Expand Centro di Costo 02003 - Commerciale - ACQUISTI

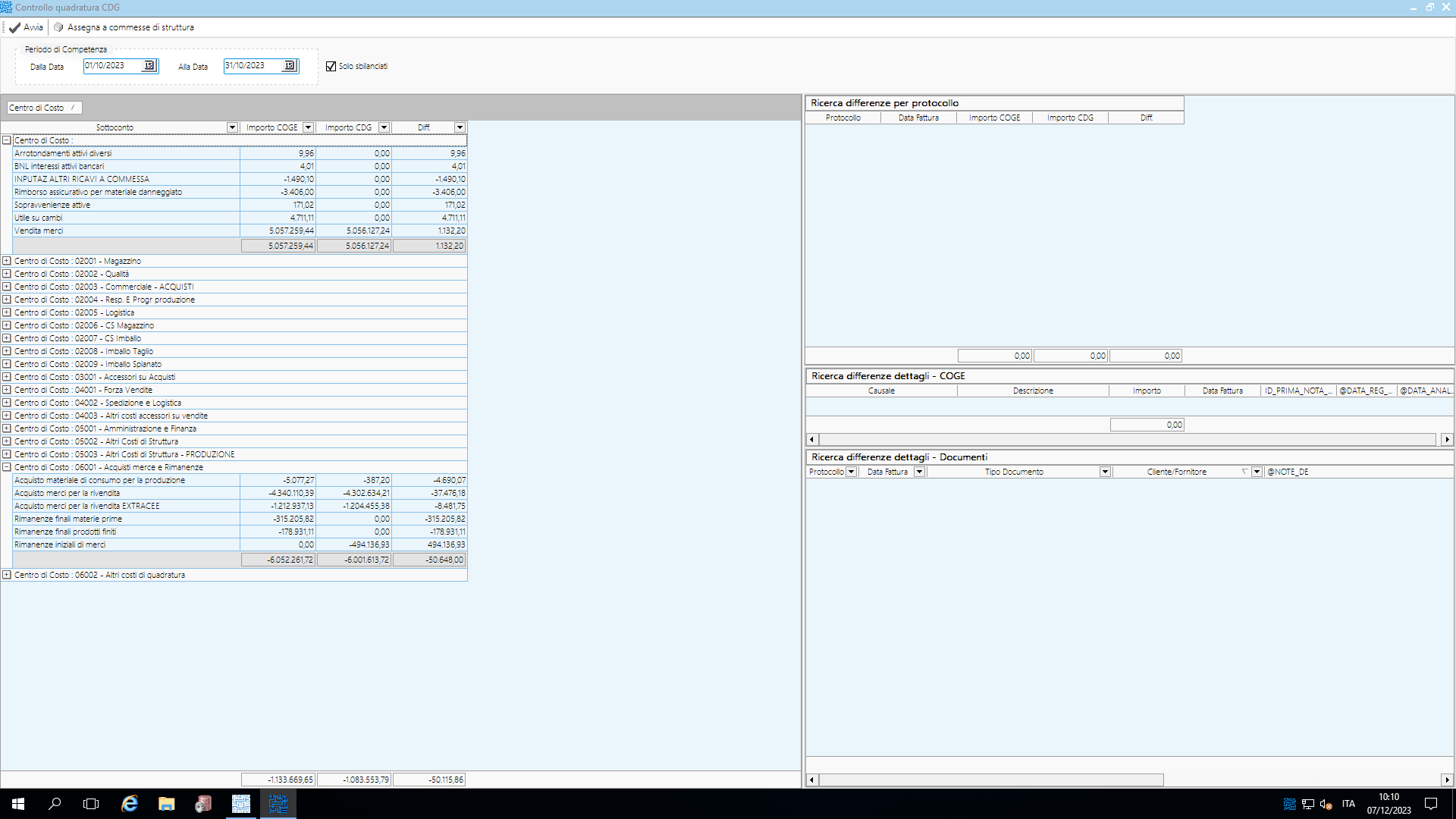(x=7, y=287)
